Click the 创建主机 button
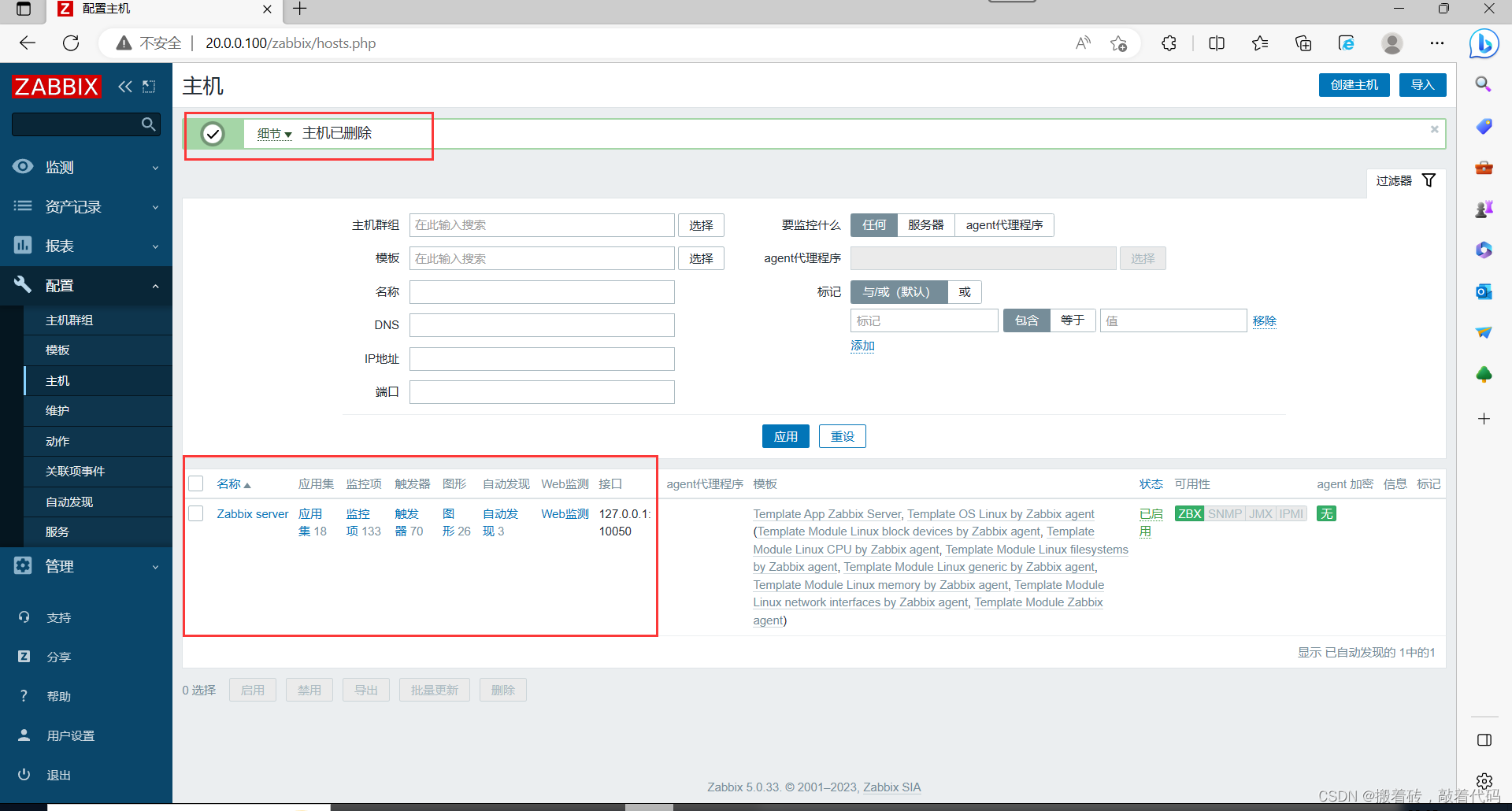The width and height of the screenshot is (1512, 811). point(1354,85)
